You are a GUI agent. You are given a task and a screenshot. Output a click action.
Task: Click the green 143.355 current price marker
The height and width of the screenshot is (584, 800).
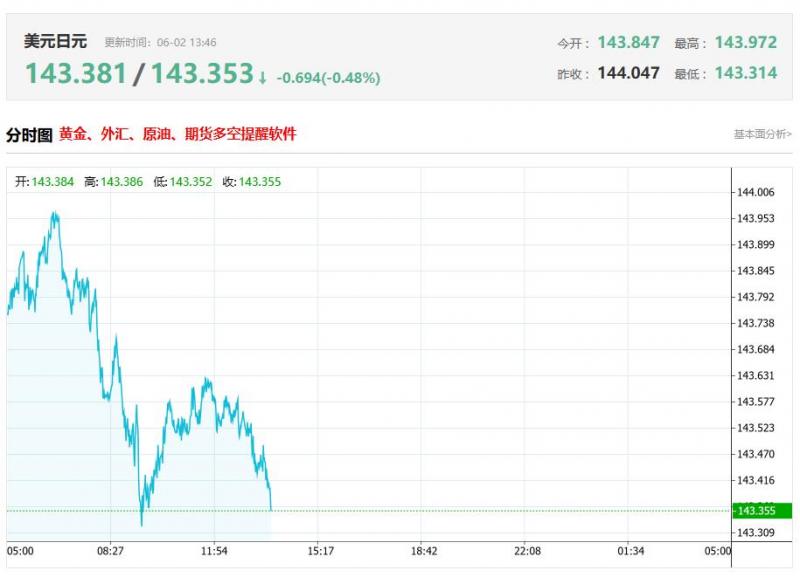tap(762, 511)
